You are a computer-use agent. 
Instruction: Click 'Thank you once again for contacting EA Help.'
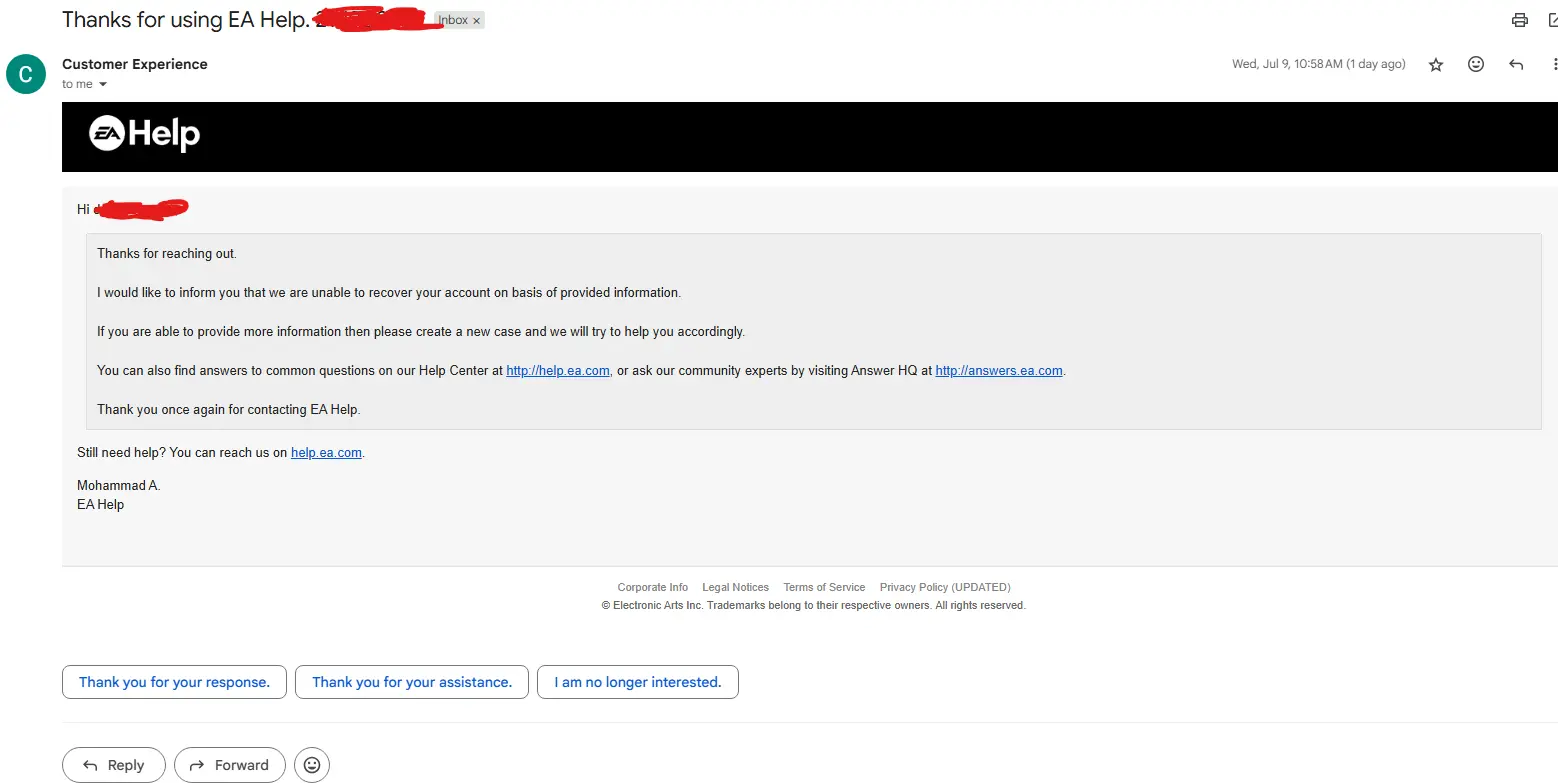[x=228, y=410]
